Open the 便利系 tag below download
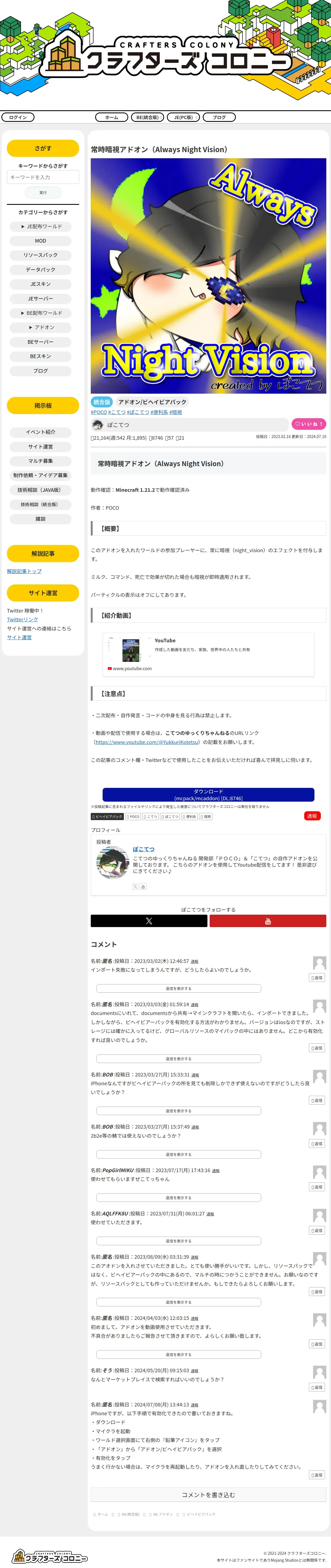331x1568 pixels. (189, 817)
